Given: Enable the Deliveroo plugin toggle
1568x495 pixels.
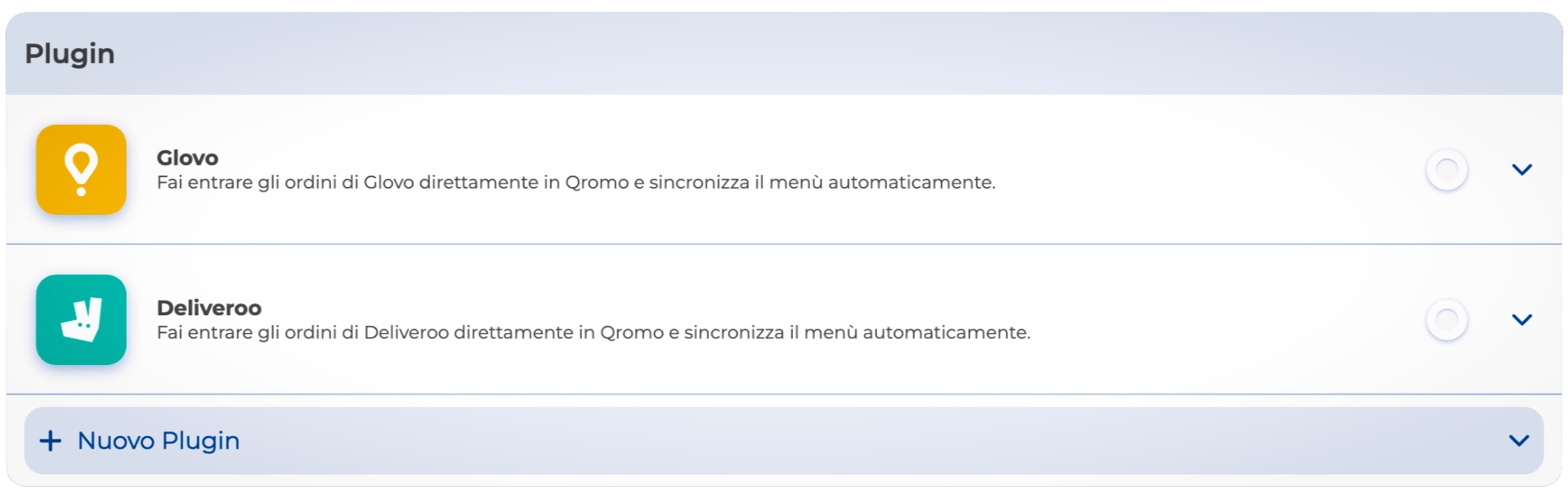Looking at the screenshot, I should pos(1446,319).
